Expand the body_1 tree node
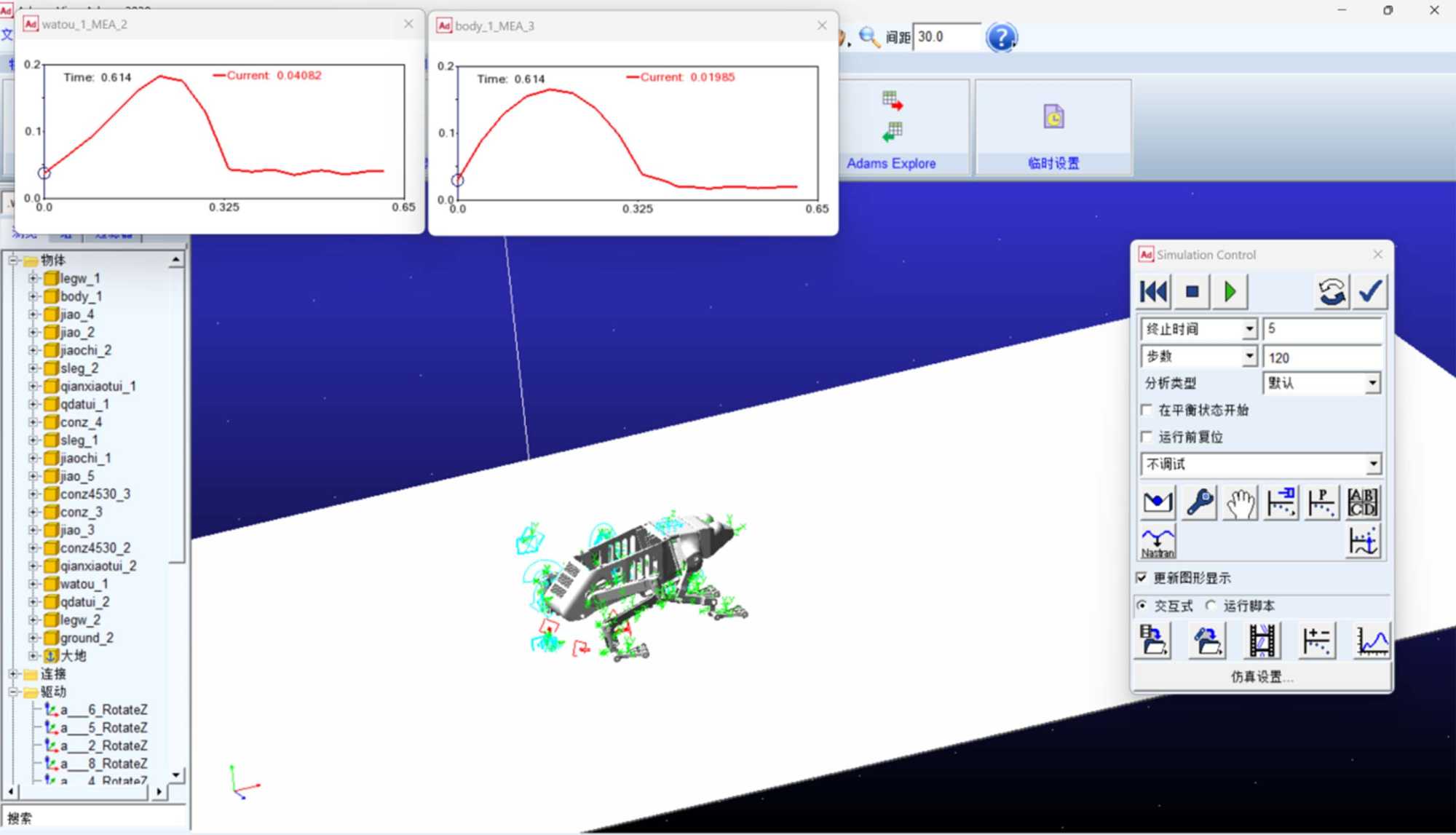This screenshot has height=835, width=1456. pos(33,296)
